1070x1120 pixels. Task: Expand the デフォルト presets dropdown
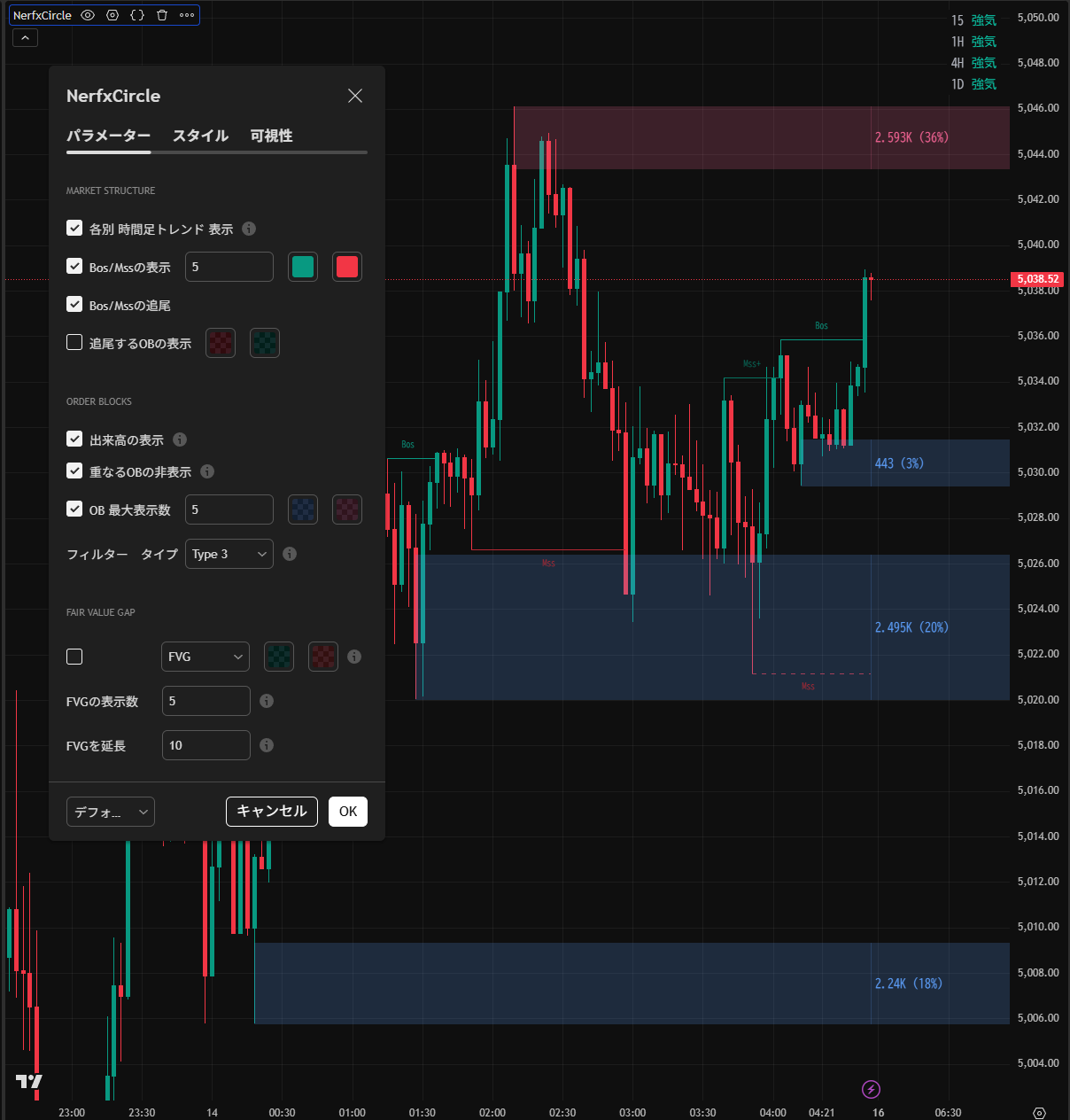point(111,812)
